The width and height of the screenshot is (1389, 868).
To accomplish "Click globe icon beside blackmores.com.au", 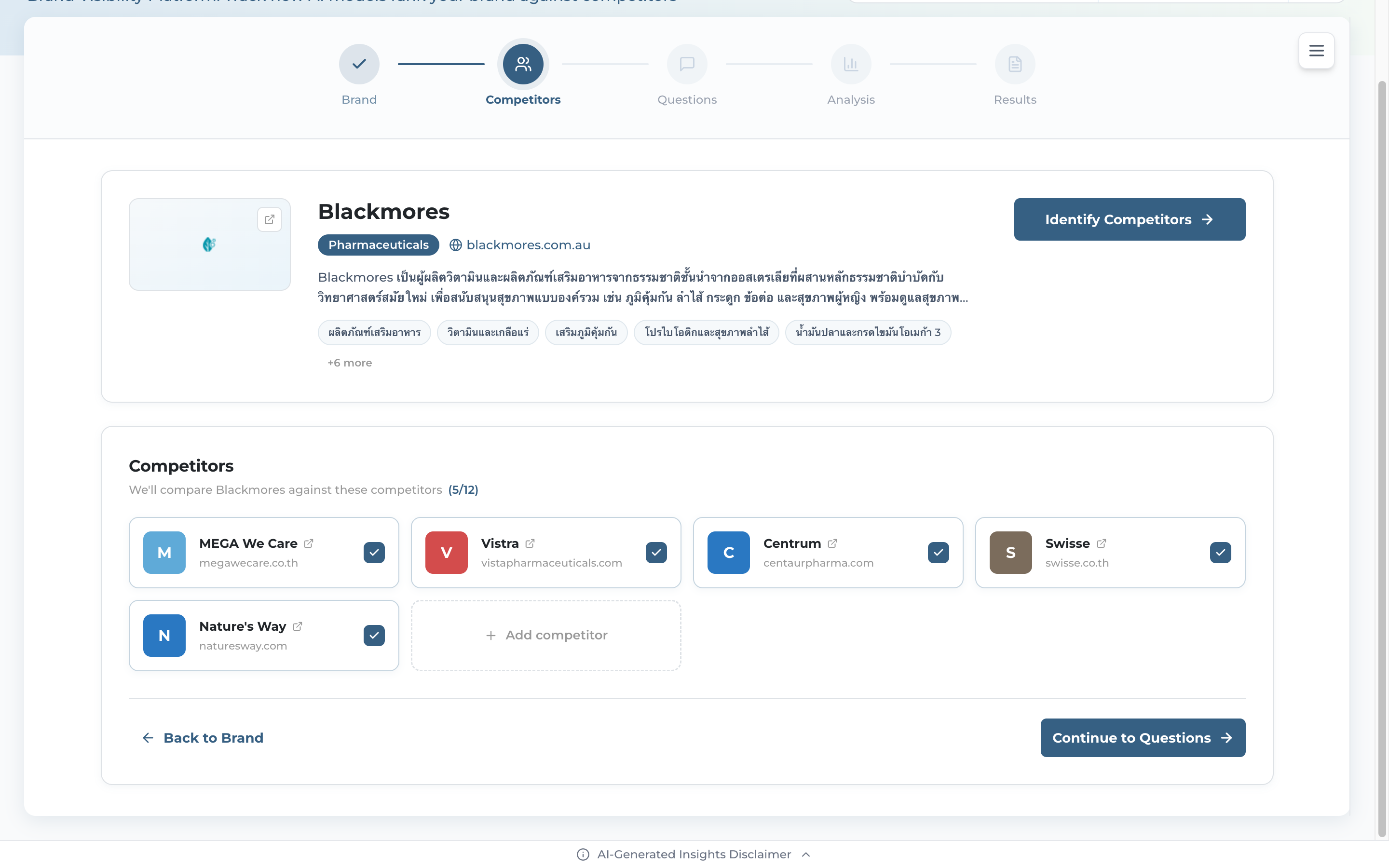I will coord(455,245).
